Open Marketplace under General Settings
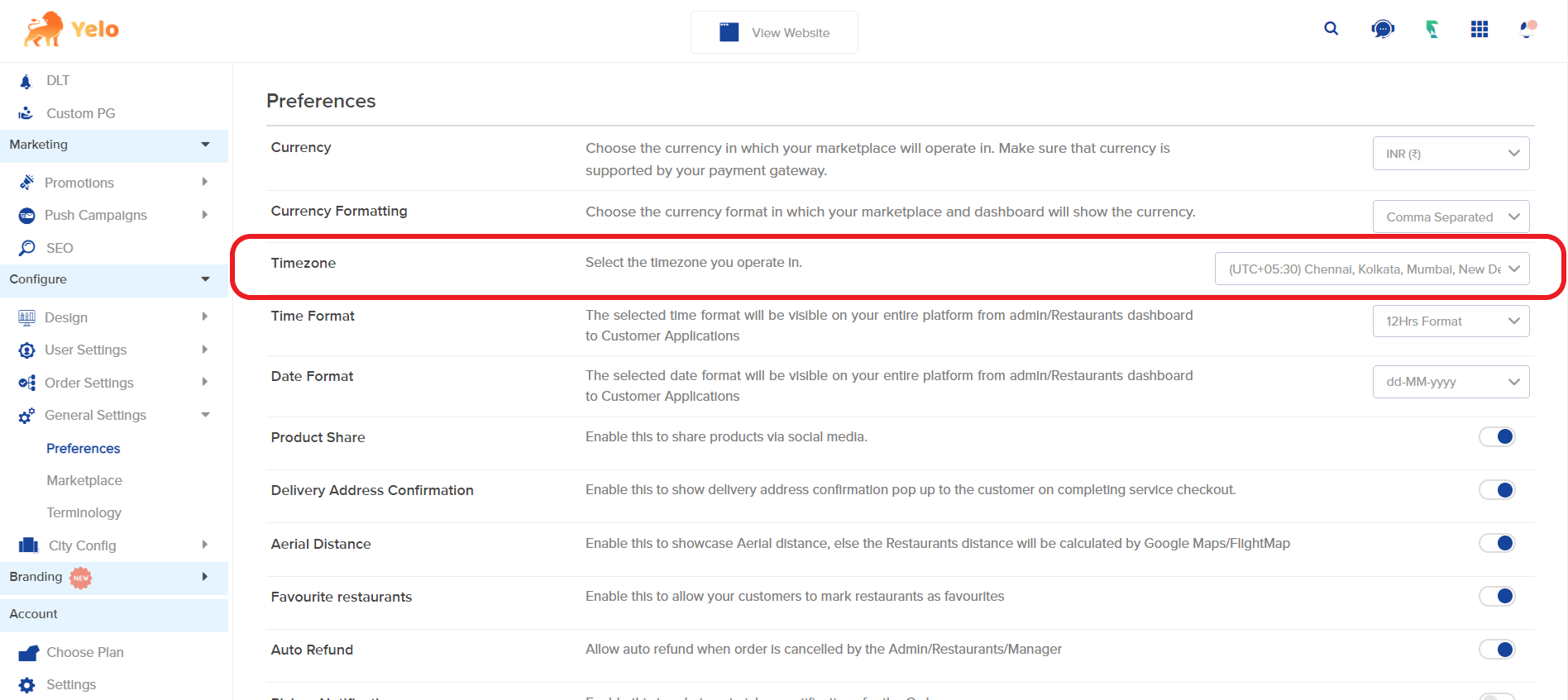 (84, 480)
